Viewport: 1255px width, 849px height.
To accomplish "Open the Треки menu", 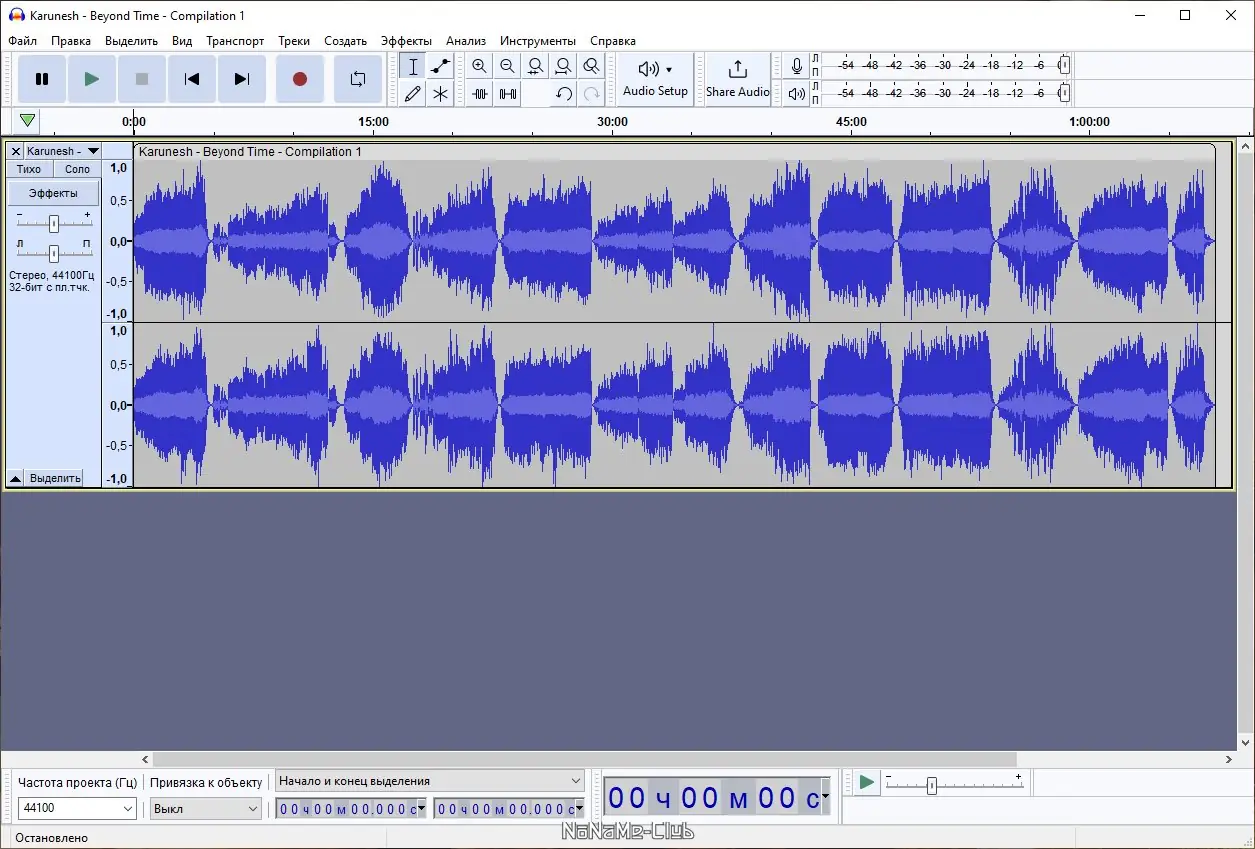I will 294,41.
